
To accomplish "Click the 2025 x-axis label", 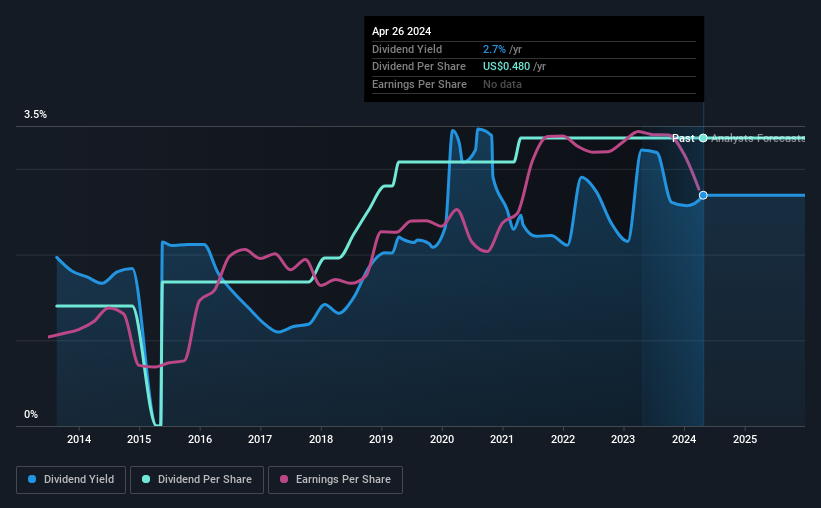I will point(745,439).
